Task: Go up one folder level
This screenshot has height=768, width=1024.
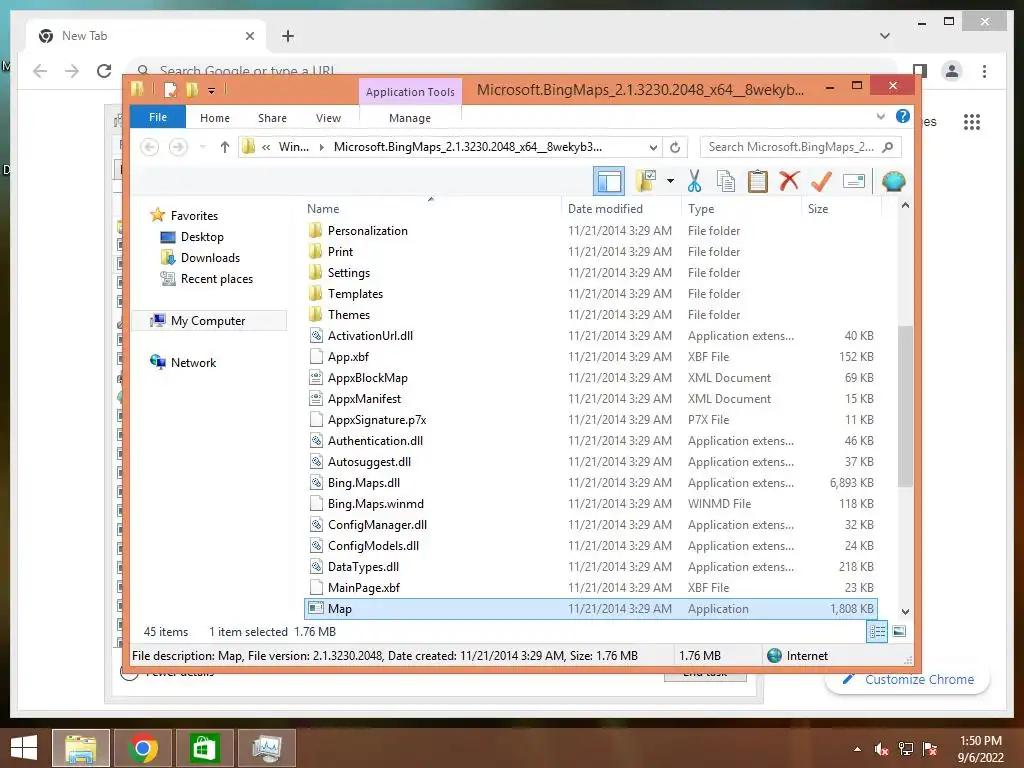Action: tap(225, 147)
